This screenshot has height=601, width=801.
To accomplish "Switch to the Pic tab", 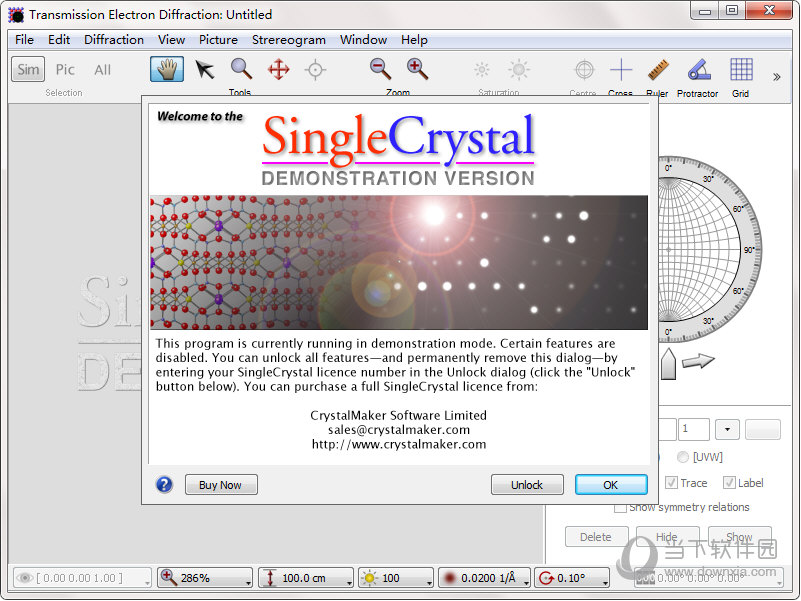I will tap(64, 69).
